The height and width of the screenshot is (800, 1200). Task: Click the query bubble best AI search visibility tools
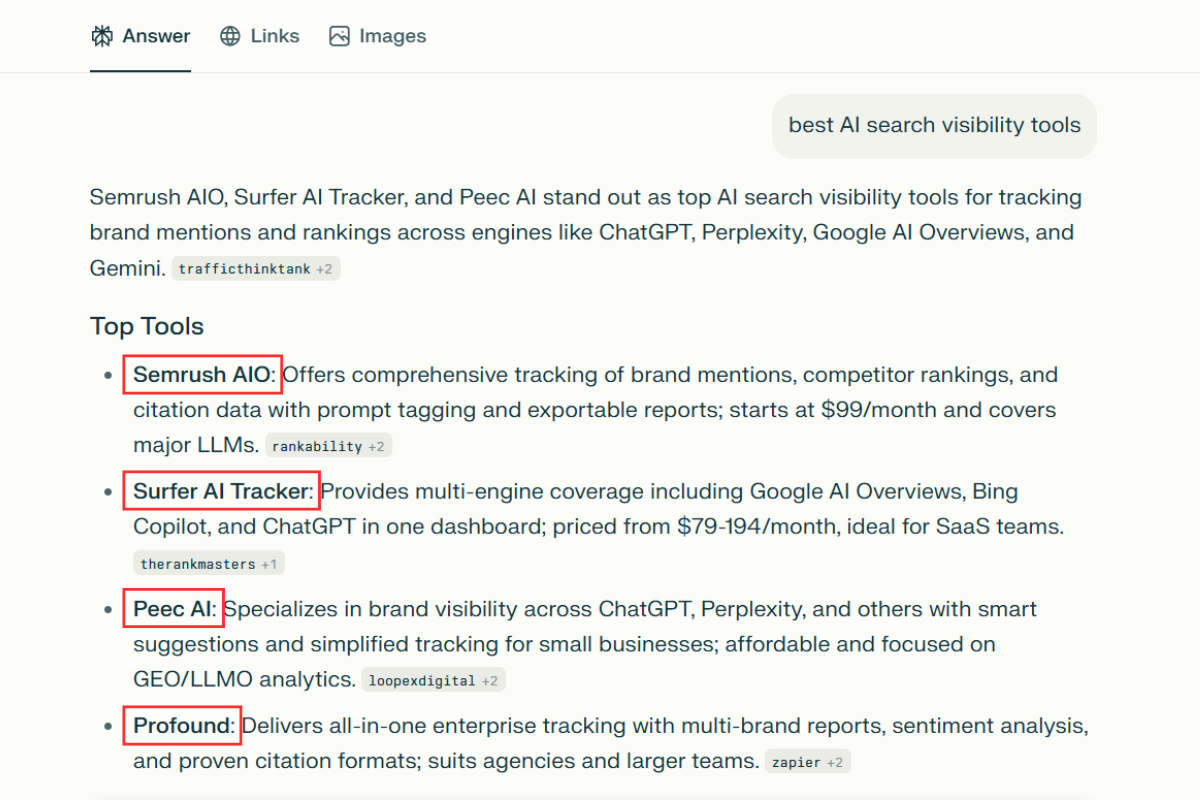934,125
